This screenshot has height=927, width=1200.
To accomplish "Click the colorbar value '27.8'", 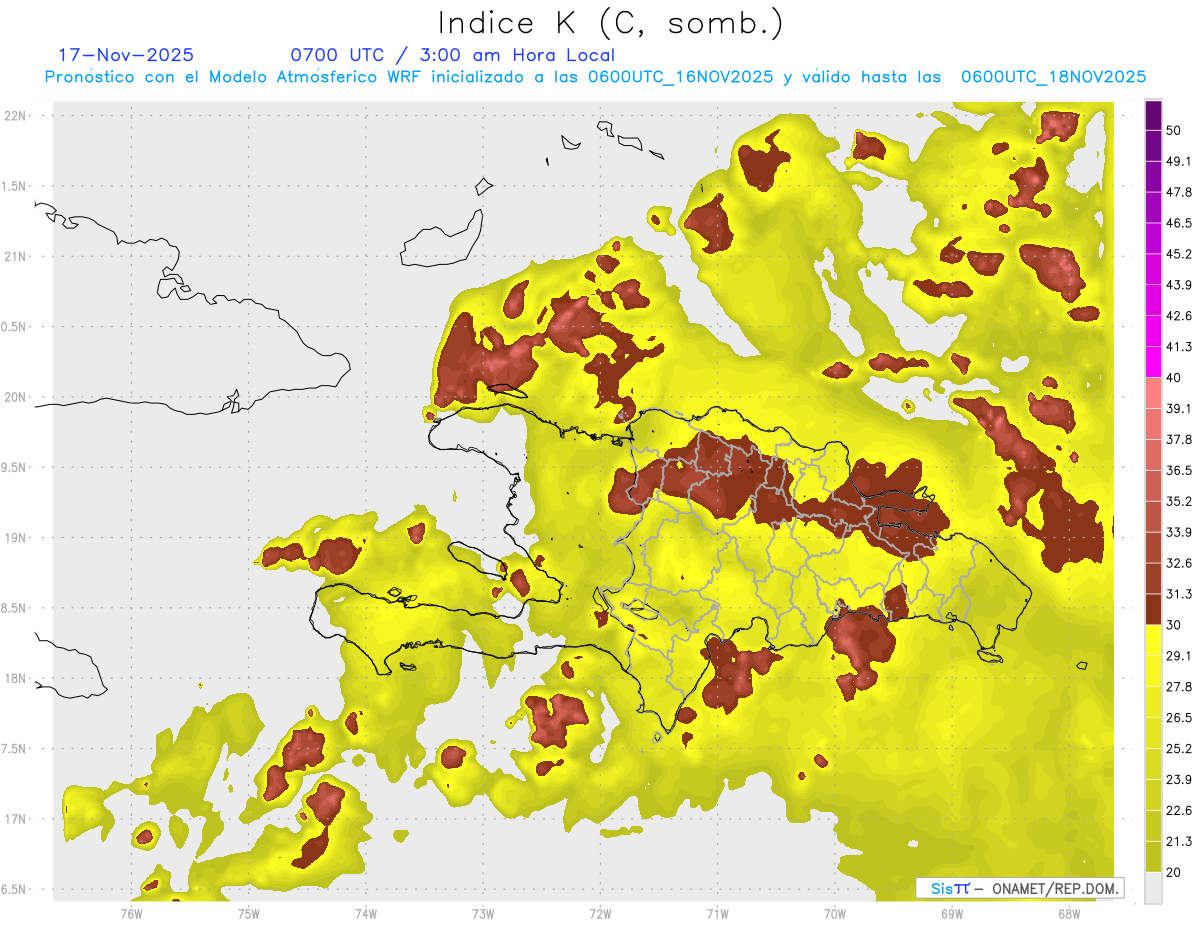I will pos(1179,686).
